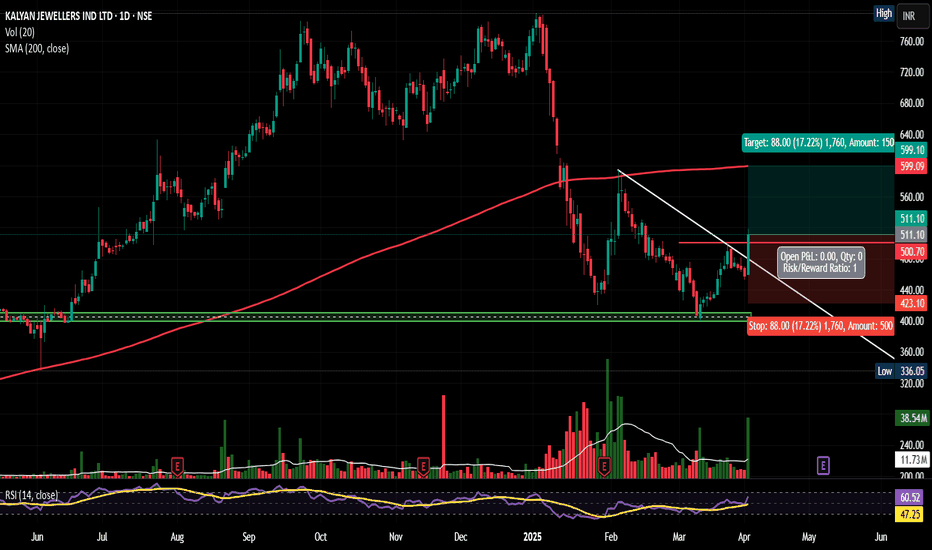Click the 2025 label on time axis
Image resolution: width=932 pixels, height=550 pixels.
pyautogui.click(x=533, y=537)
